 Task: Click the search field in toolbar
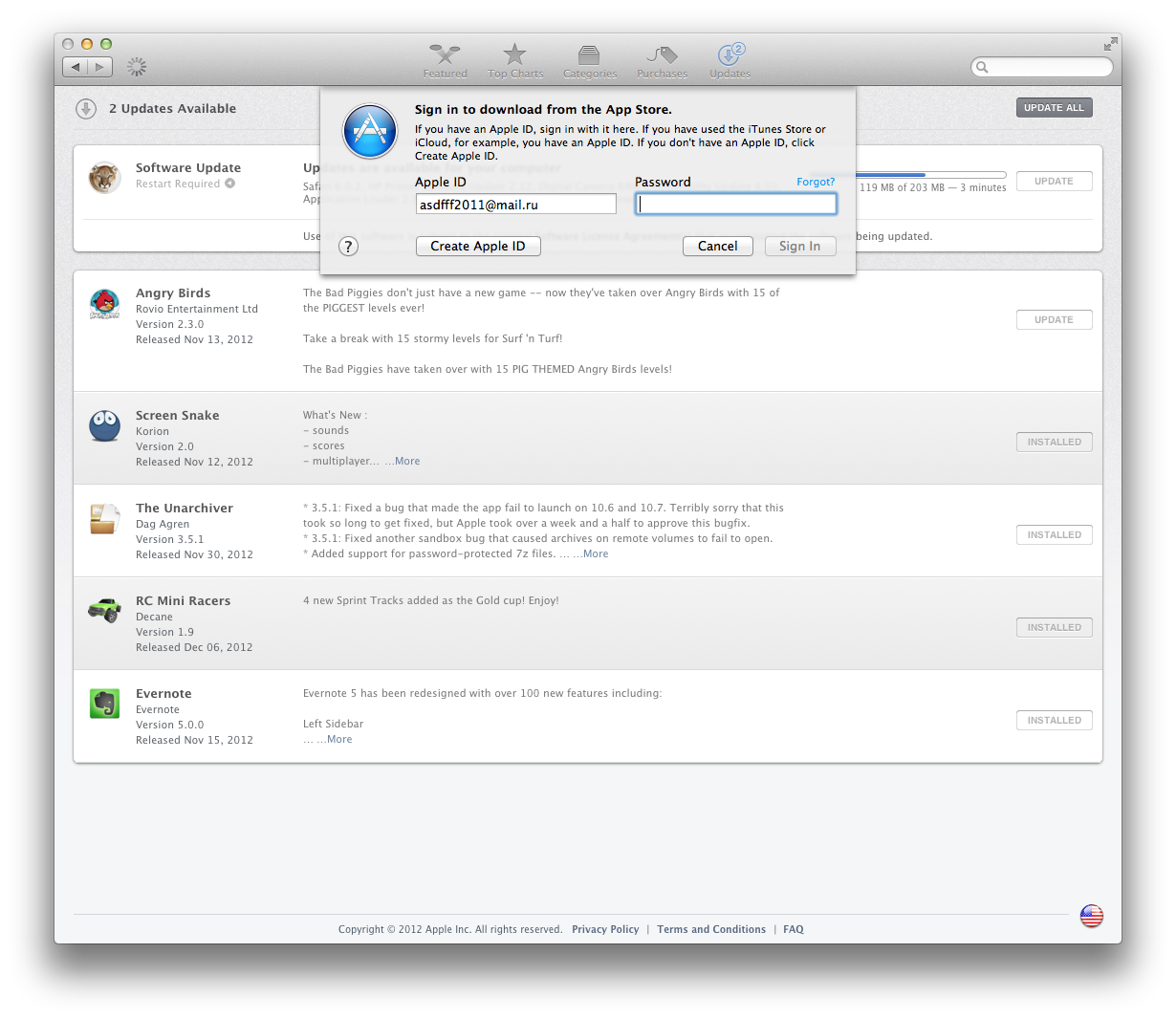point(1042,67)
